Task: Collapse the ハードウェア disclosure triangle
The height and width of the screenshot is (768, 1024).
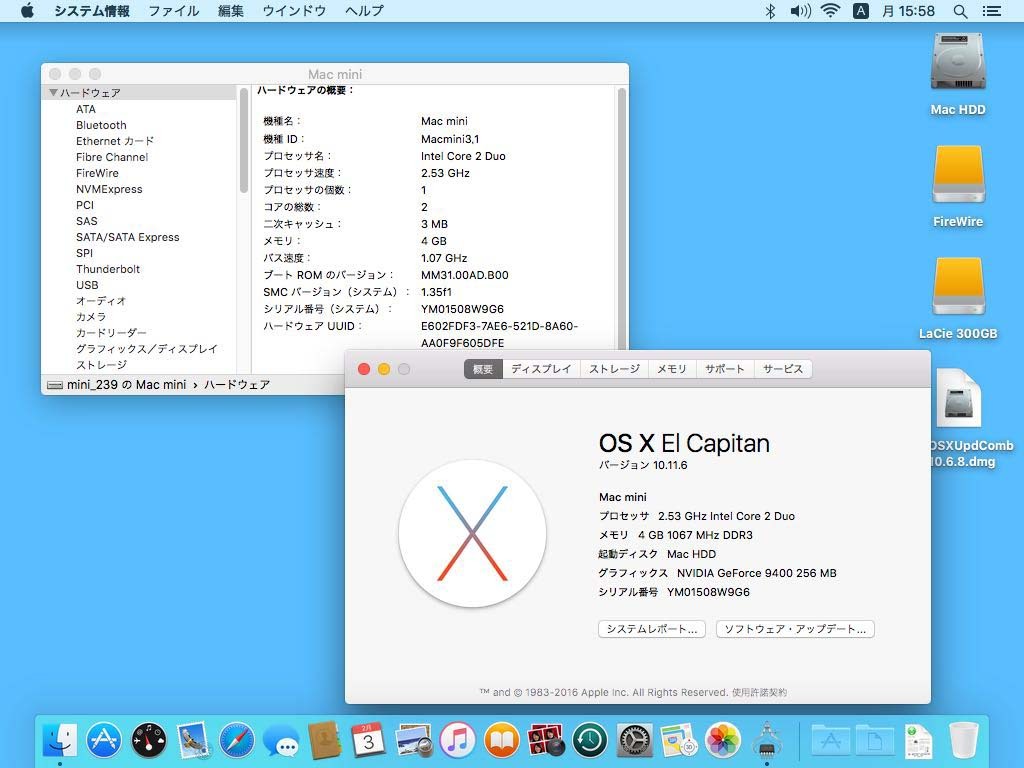Action: pos(53,93)
